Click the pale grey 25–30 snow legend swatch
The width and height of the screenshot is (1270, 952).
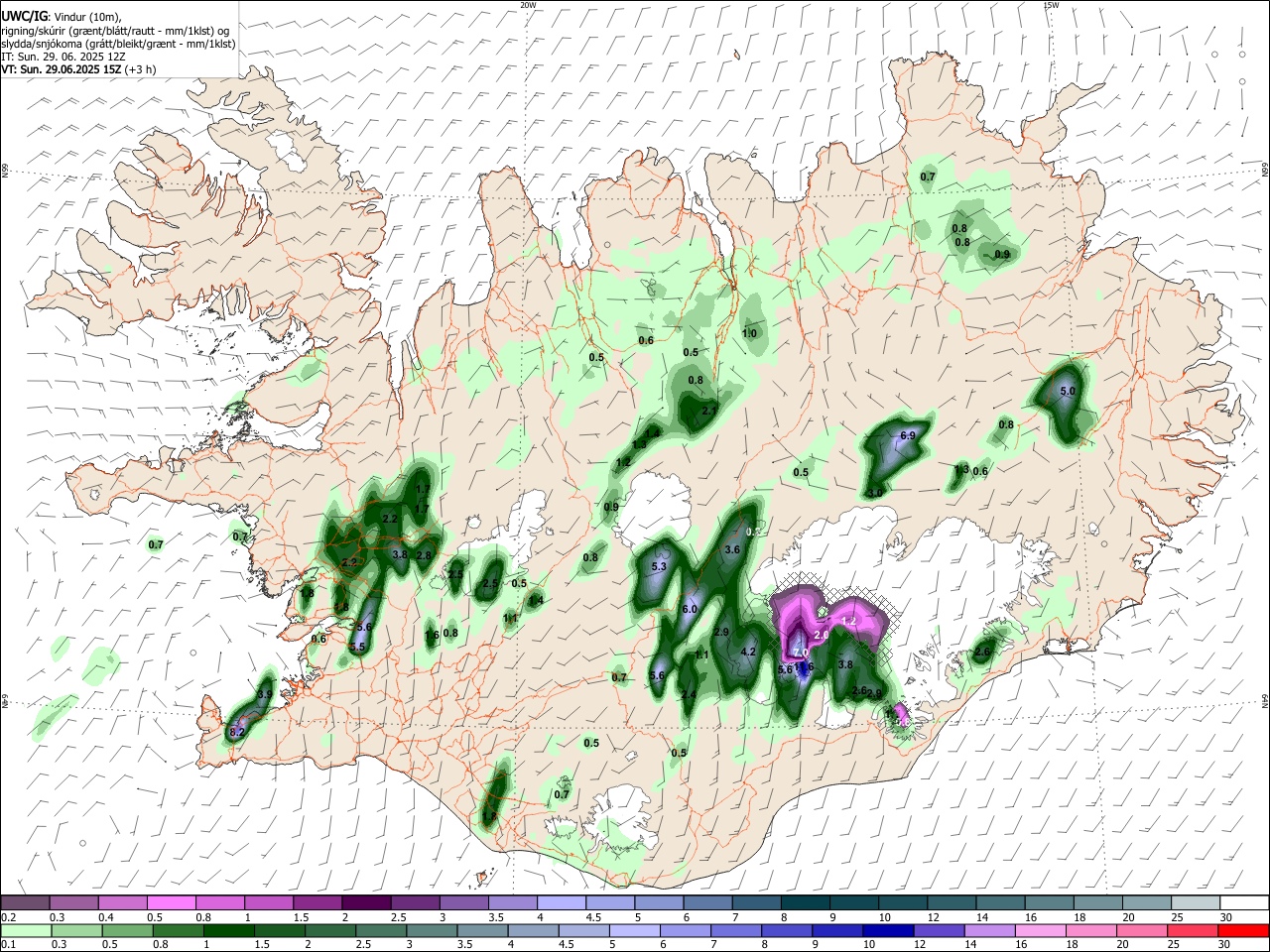(x=1195, y=902)
